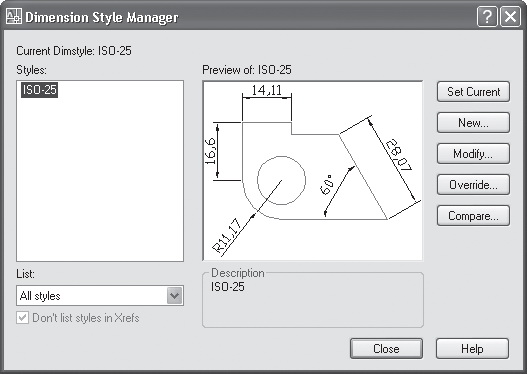Click the R11,17 radius label in preview
Image resolution: width=527 pixels, height=374 pixels.
click(x=227, y=236)
